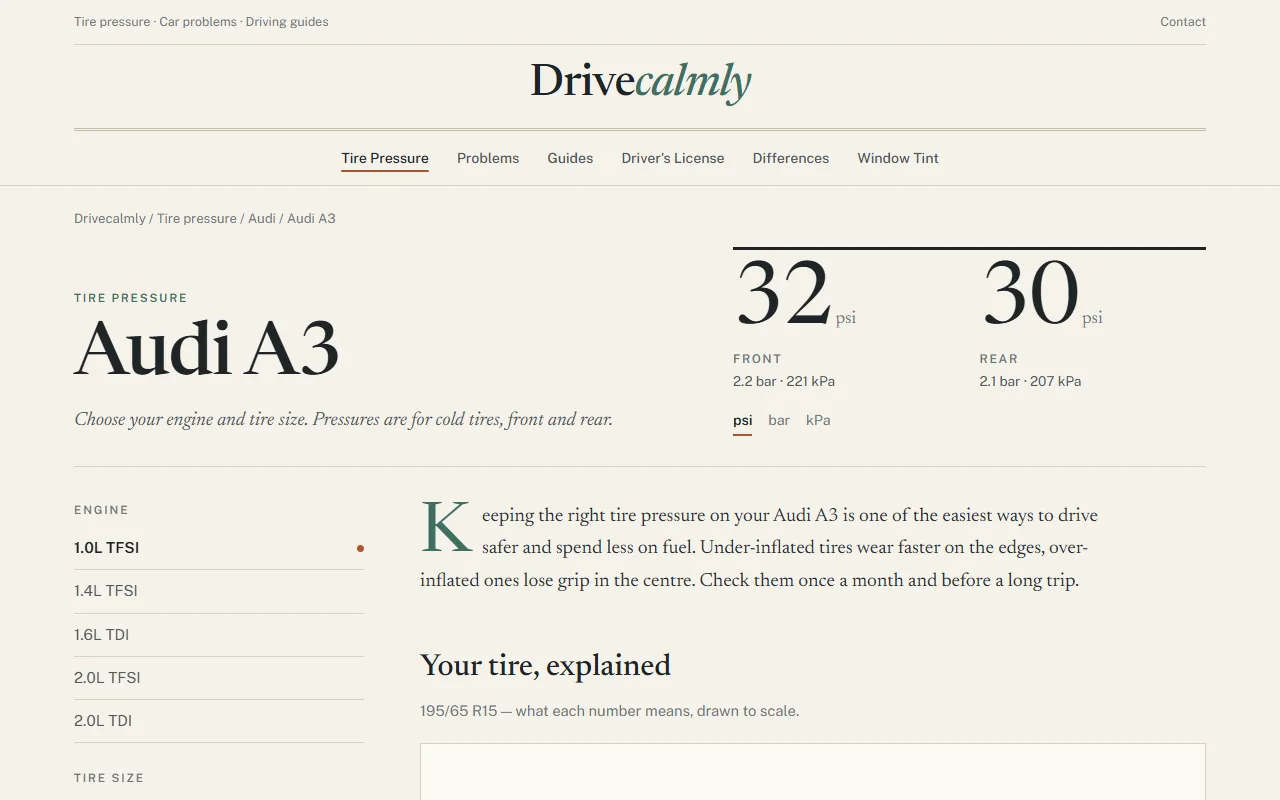Click the ENGINE section label
This screenshot has width=1280, height=800.
click(101, 510)
